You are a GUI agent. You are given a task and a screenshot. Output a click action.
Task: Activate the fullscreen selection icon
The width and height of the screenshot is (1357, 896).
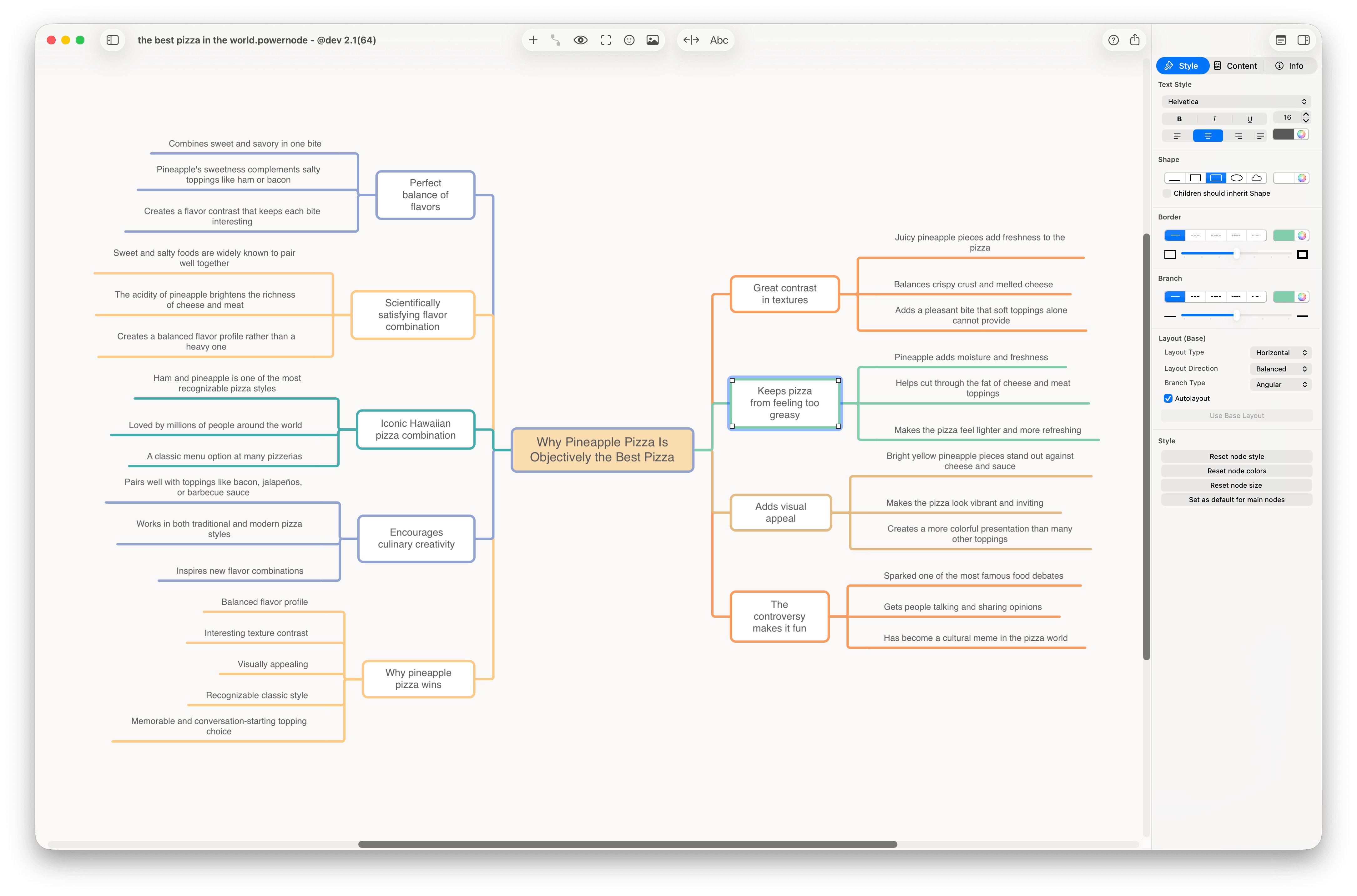pos(605,40)
